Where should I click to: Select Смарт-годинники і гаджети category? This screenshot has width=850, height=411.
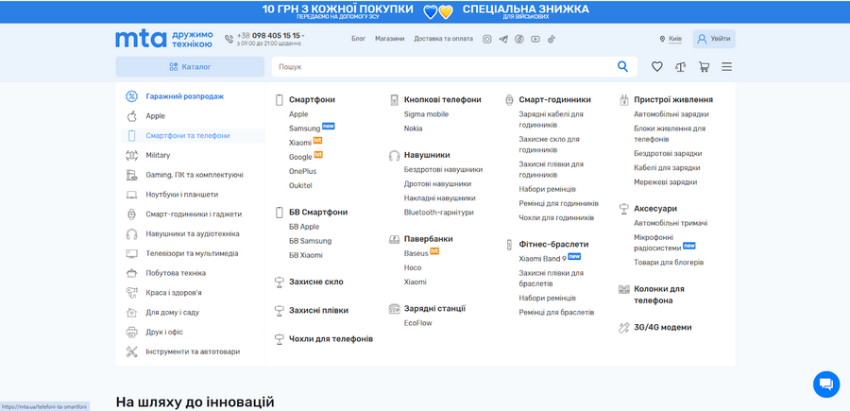coord(194,214)
